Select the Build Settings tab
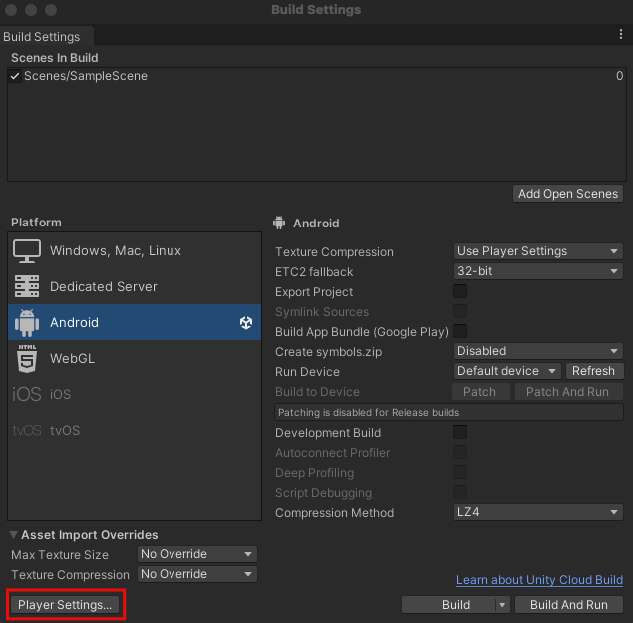633x623 pixels. (46, 36)
